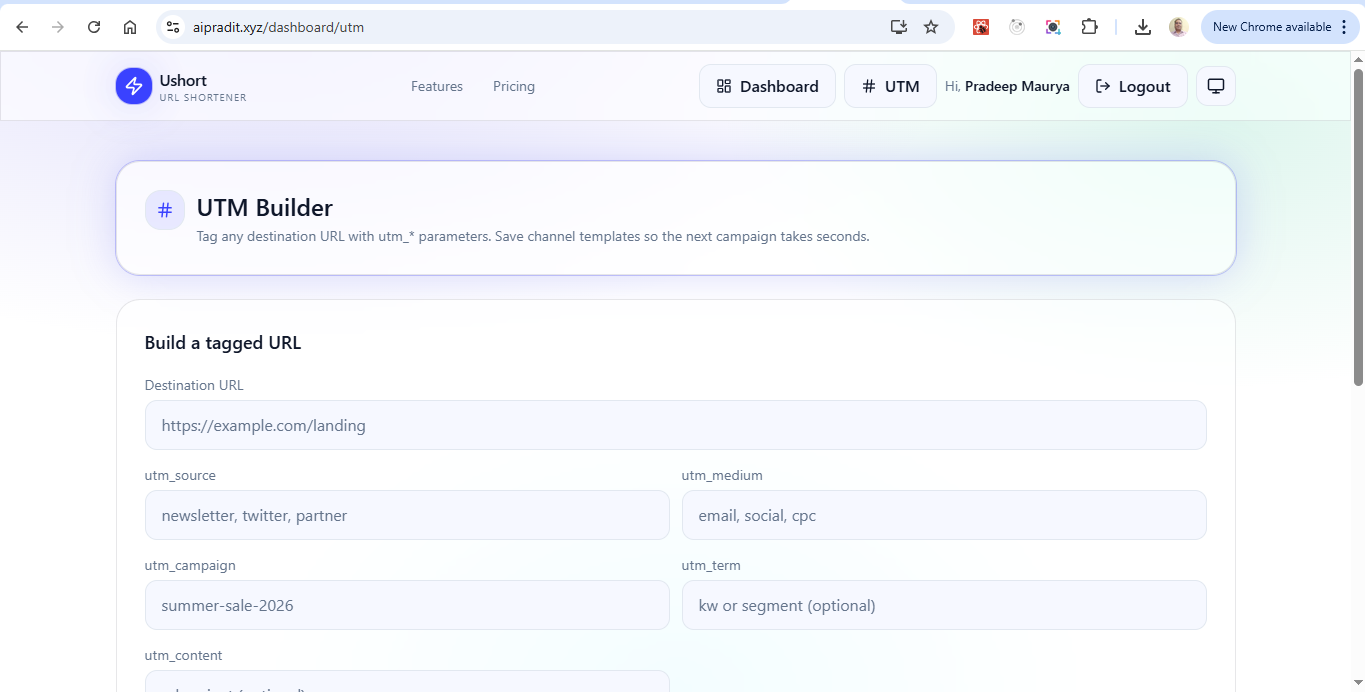Click the Ushort brand name
Viewport: 1365px width, 692px height.
point(183,80)
